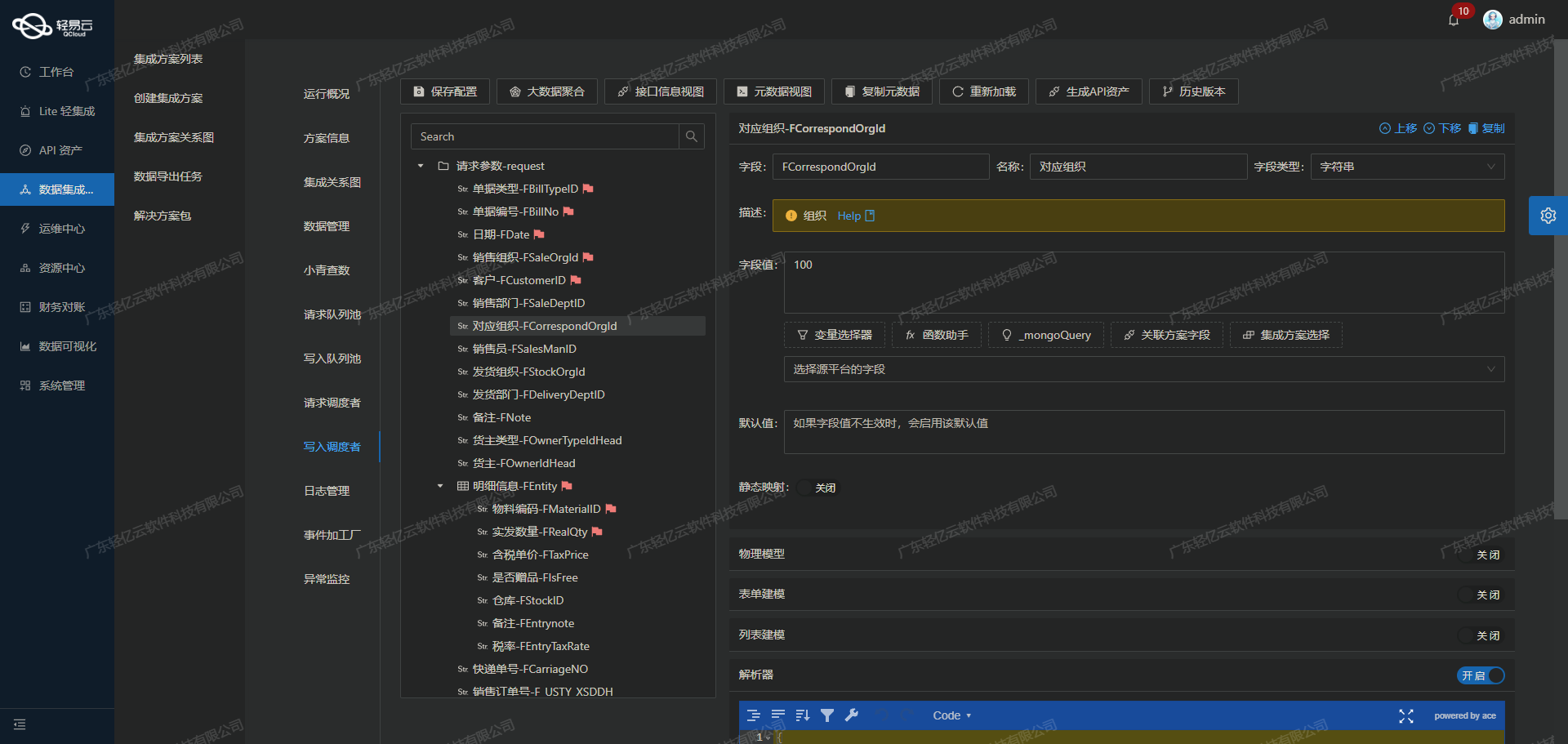Screen dimensions: 1568x744
Task: Click the 保存配置 button
Action: [x=445, y=91]
